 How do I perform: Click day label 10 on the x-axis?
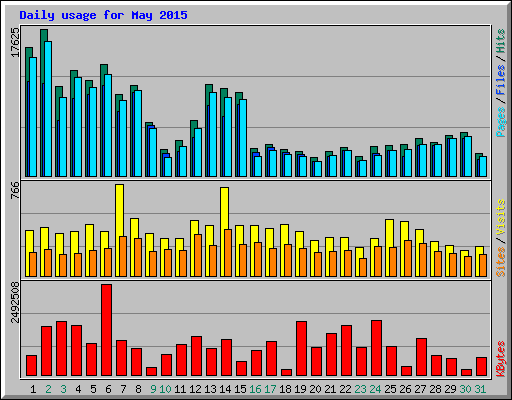pos(165,389)
